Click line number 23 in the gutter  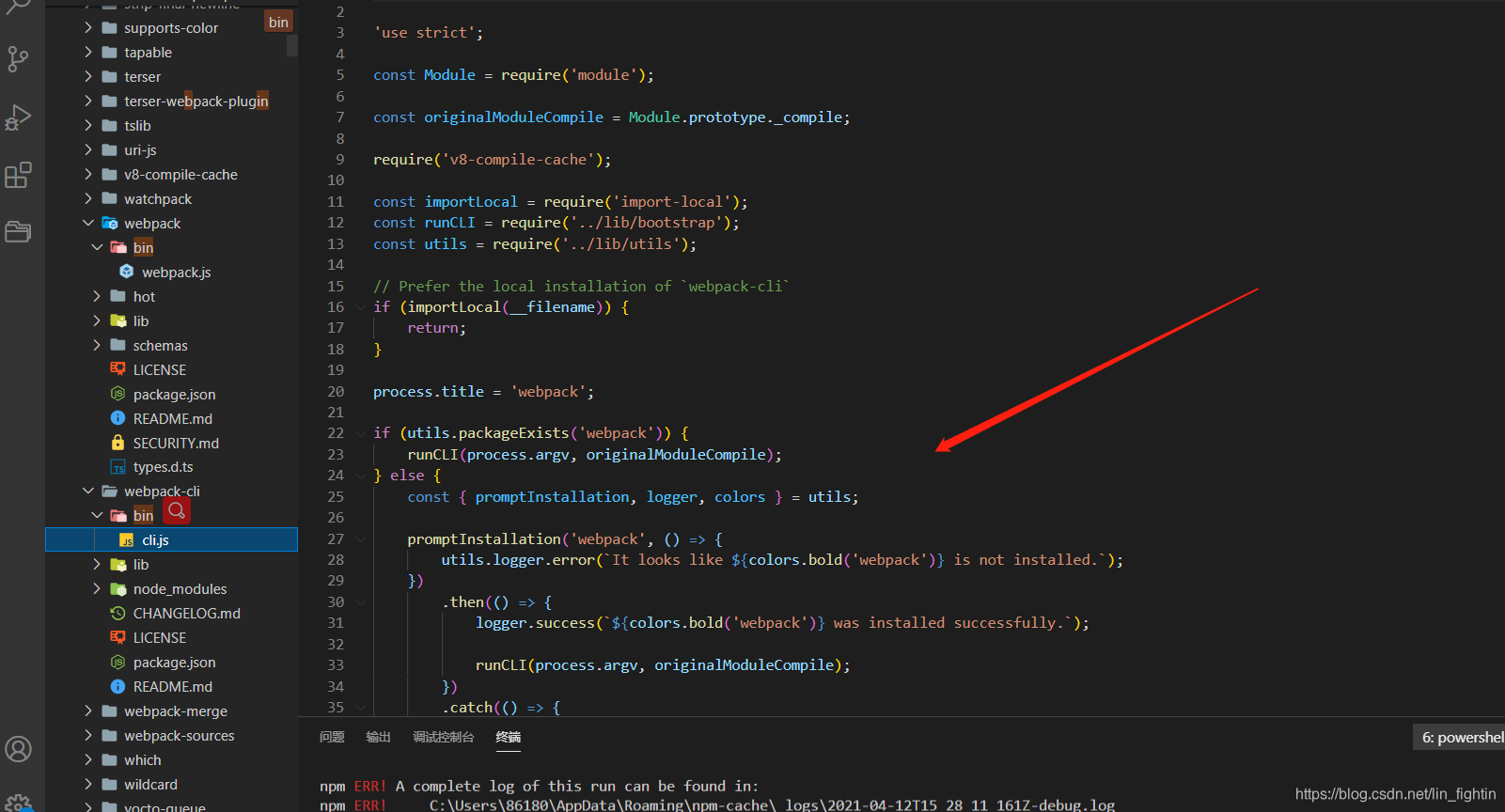(x=336, y=455)
